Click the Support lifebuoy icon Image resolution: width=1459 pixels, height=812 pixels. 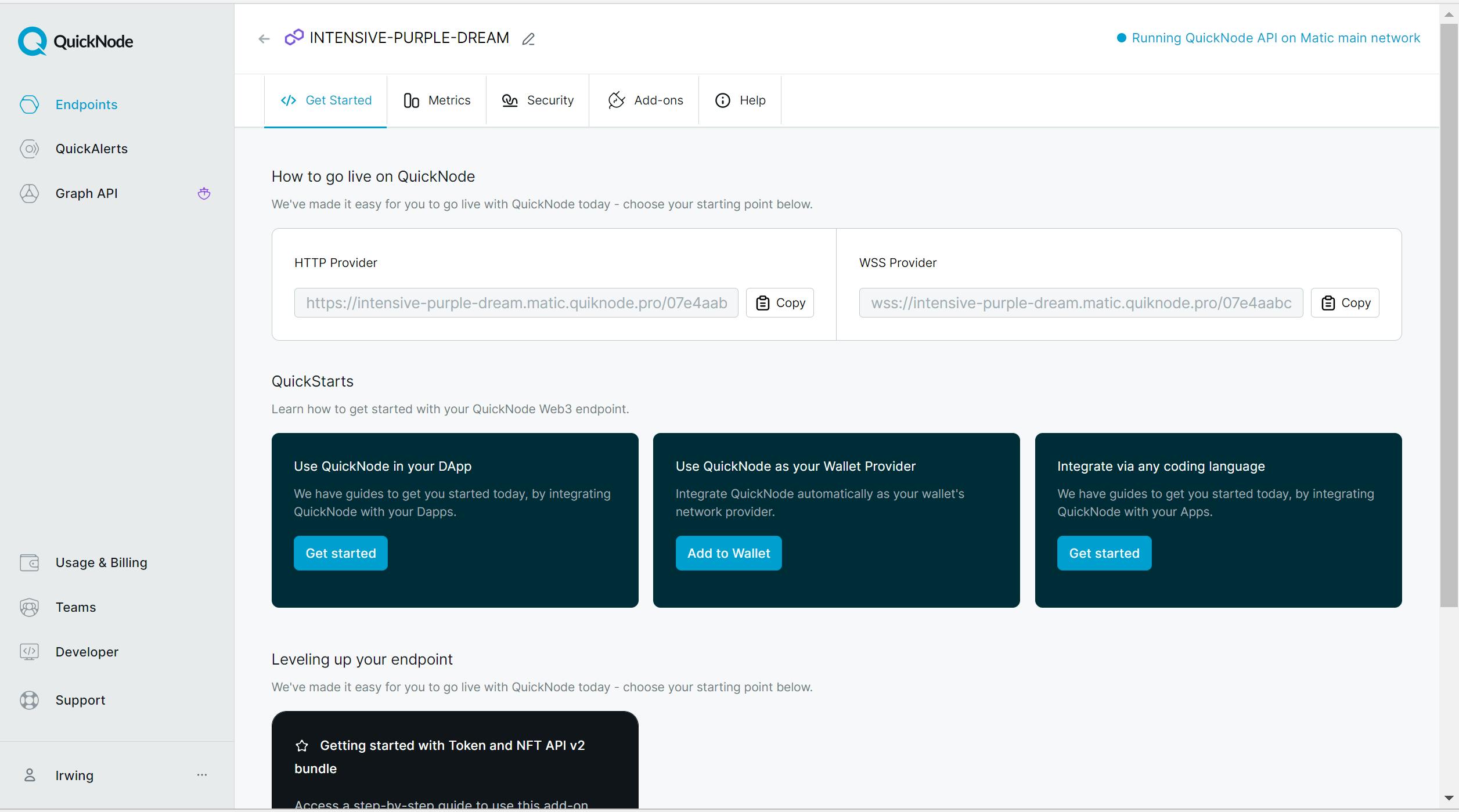(29, 700)
